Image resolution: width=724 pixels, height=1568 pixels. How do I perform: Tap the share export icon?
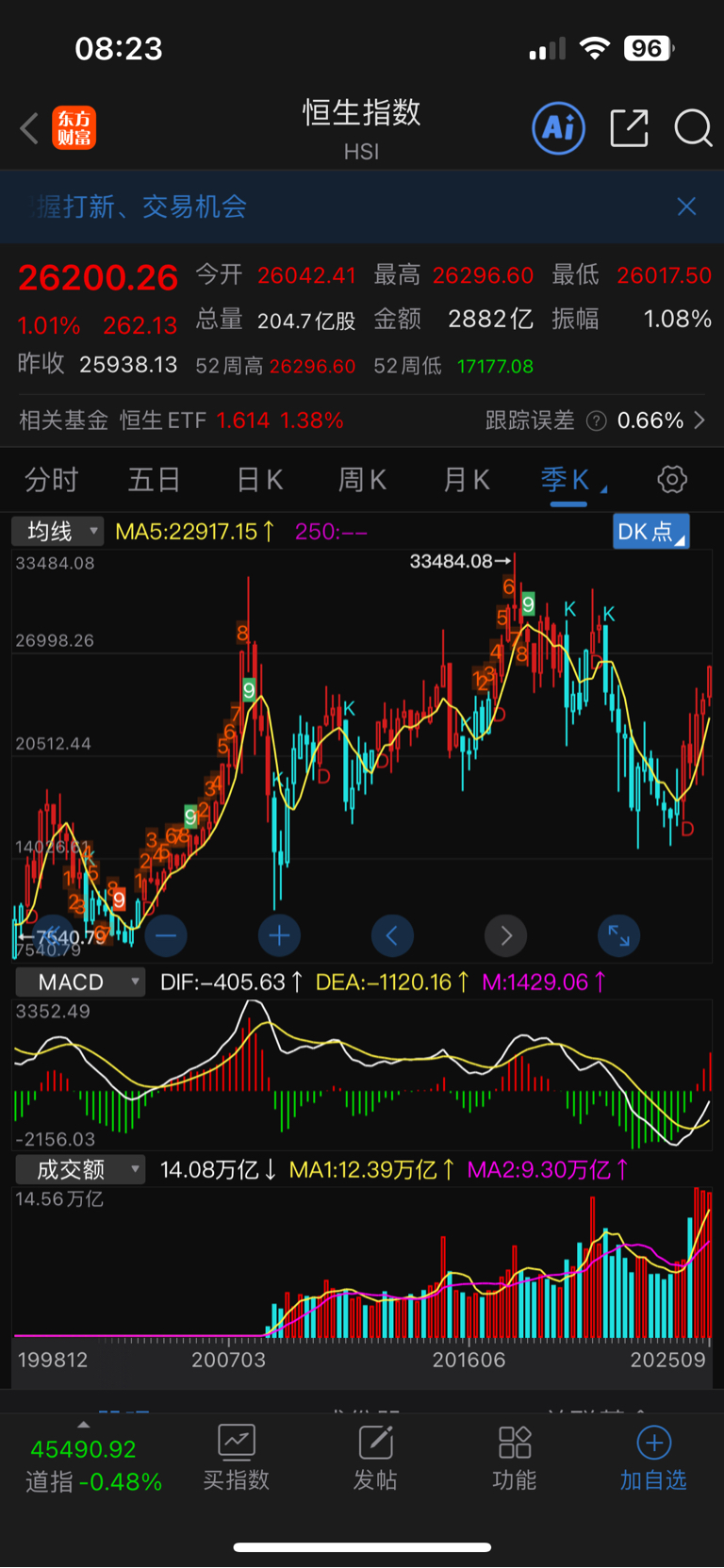(x=629, y=128)
